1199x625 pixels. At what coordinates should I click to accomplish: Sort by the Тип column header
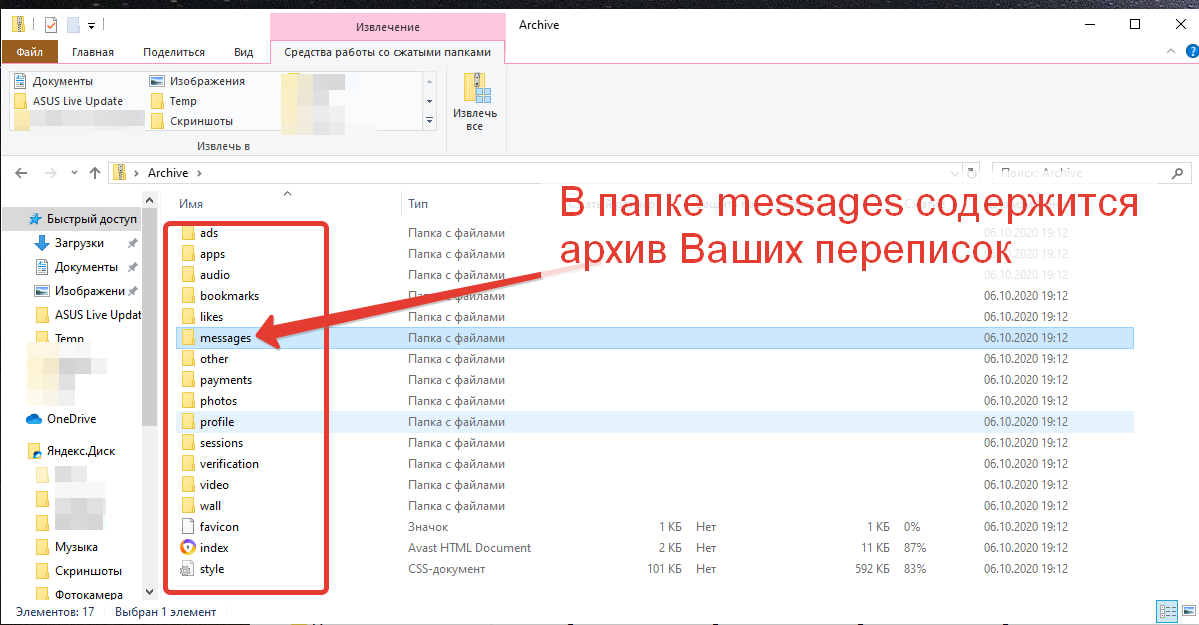[x=418, y=203]
